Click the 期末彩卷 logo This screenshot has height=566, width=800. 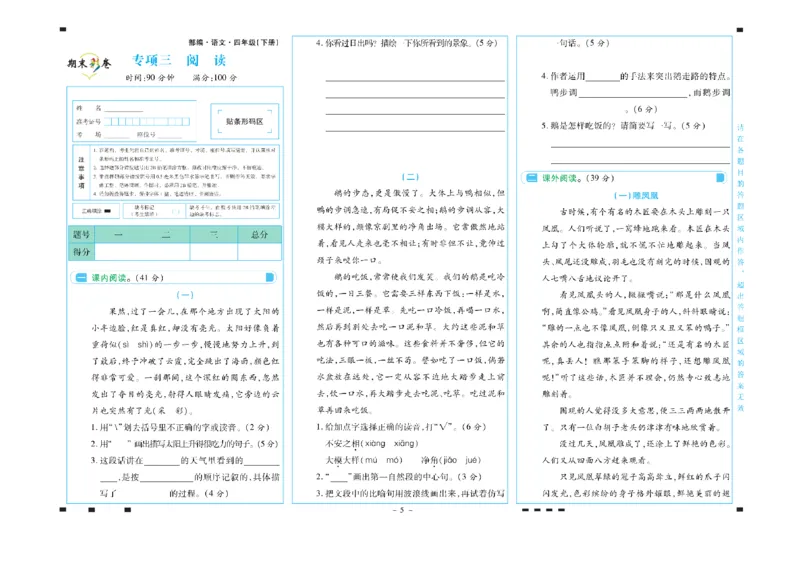point(89,64)
